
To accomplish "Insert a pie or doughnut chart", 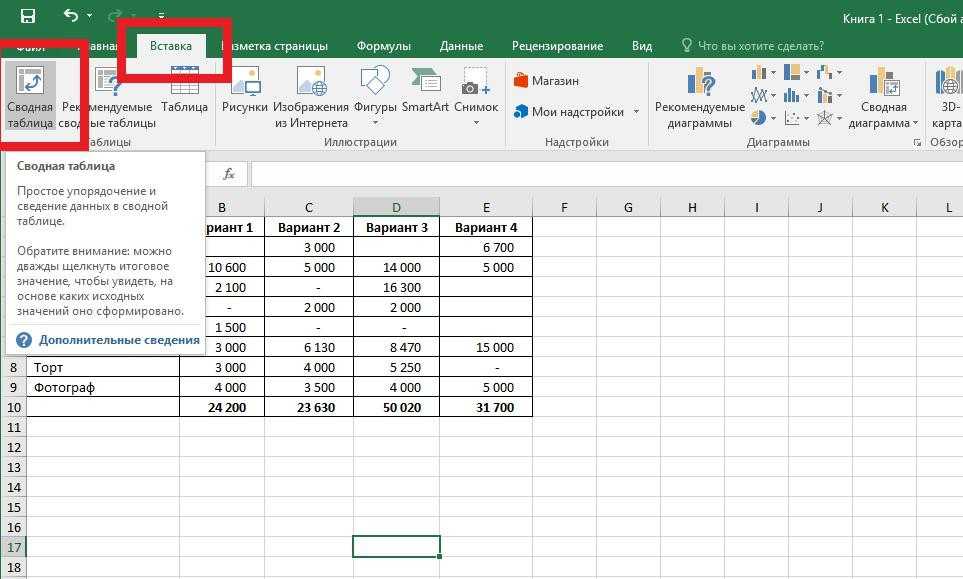I will pos(763,117).
